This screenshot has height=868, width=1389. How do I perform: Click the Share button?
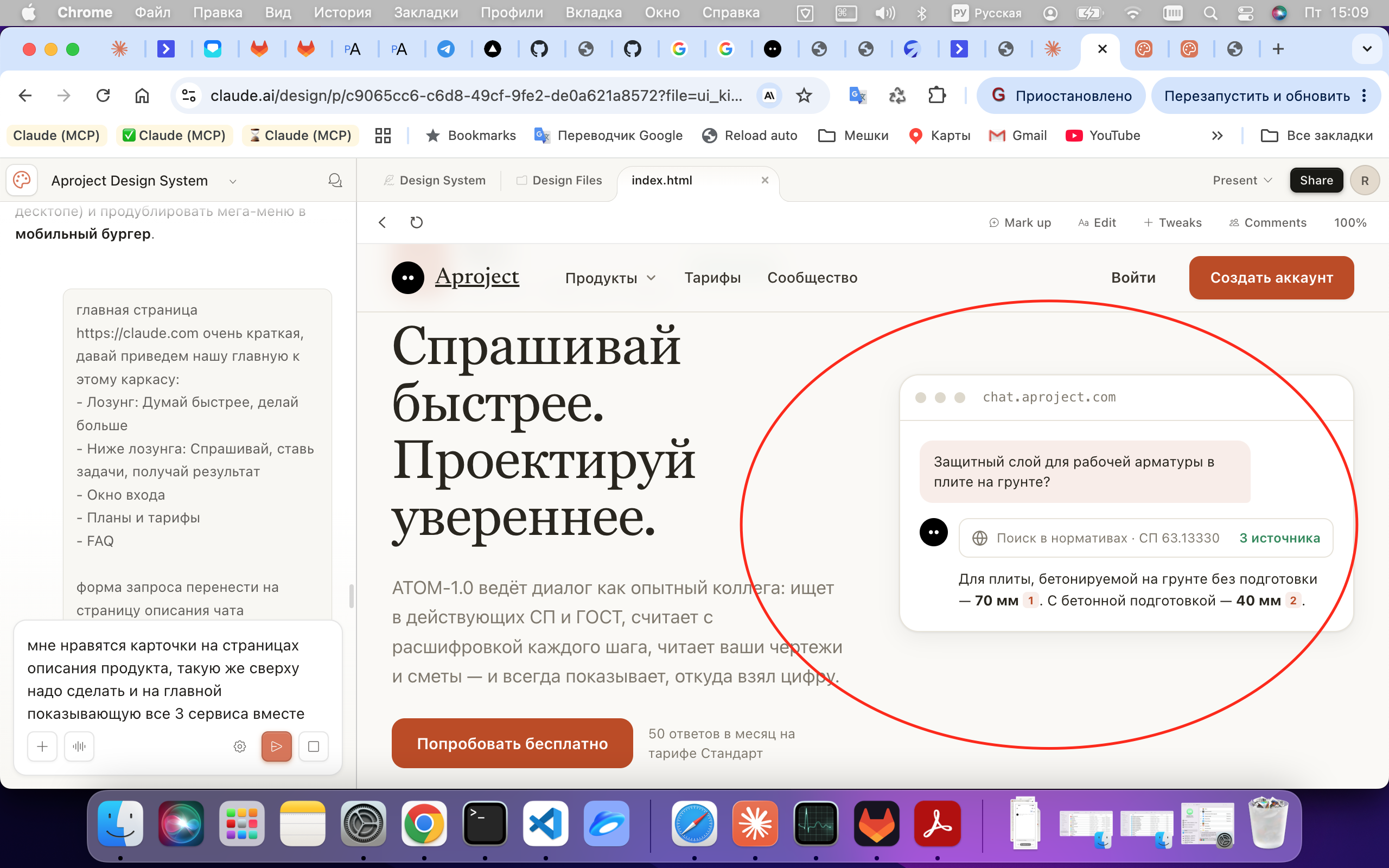pos(1316,180)
